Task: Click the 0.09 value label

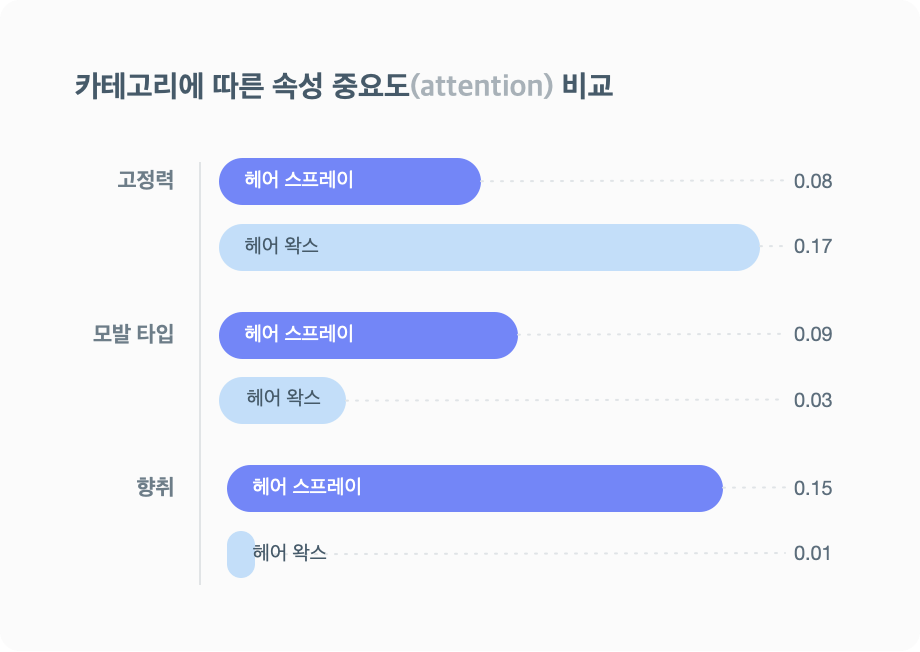Action: pos(813,335)
